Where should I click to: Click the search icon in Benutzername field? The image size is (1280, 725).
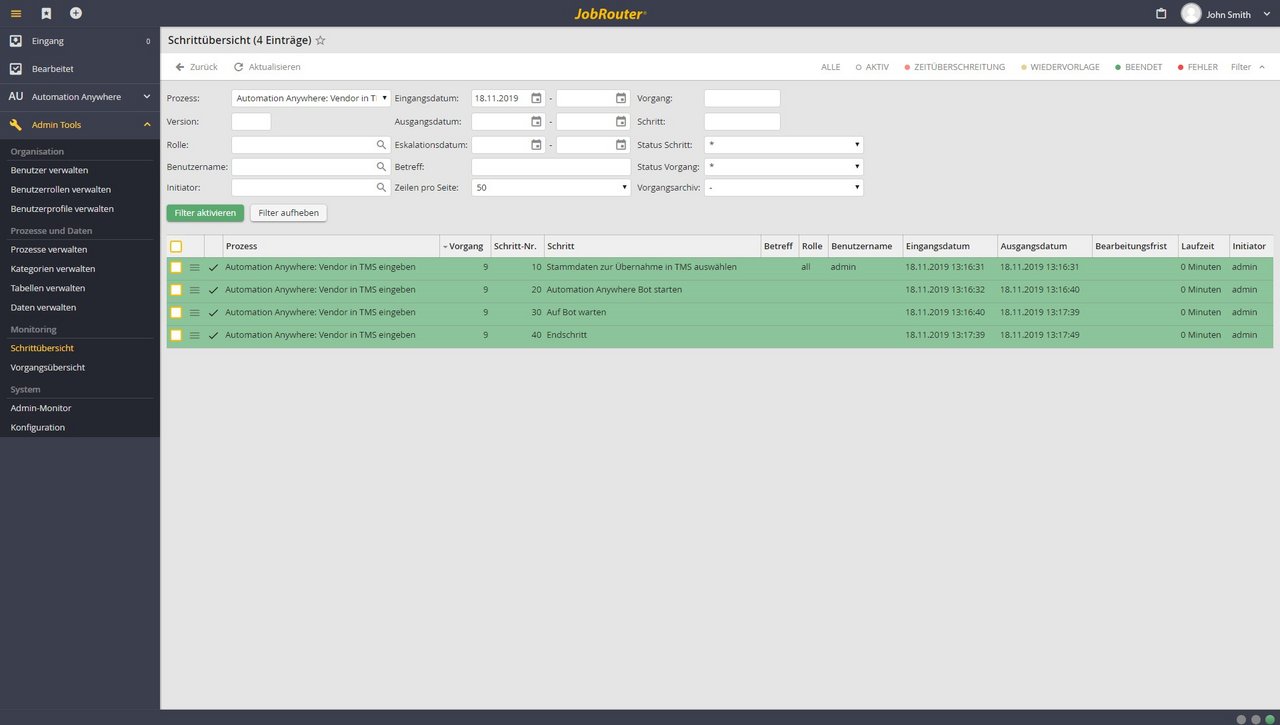[x=381, y=166]
